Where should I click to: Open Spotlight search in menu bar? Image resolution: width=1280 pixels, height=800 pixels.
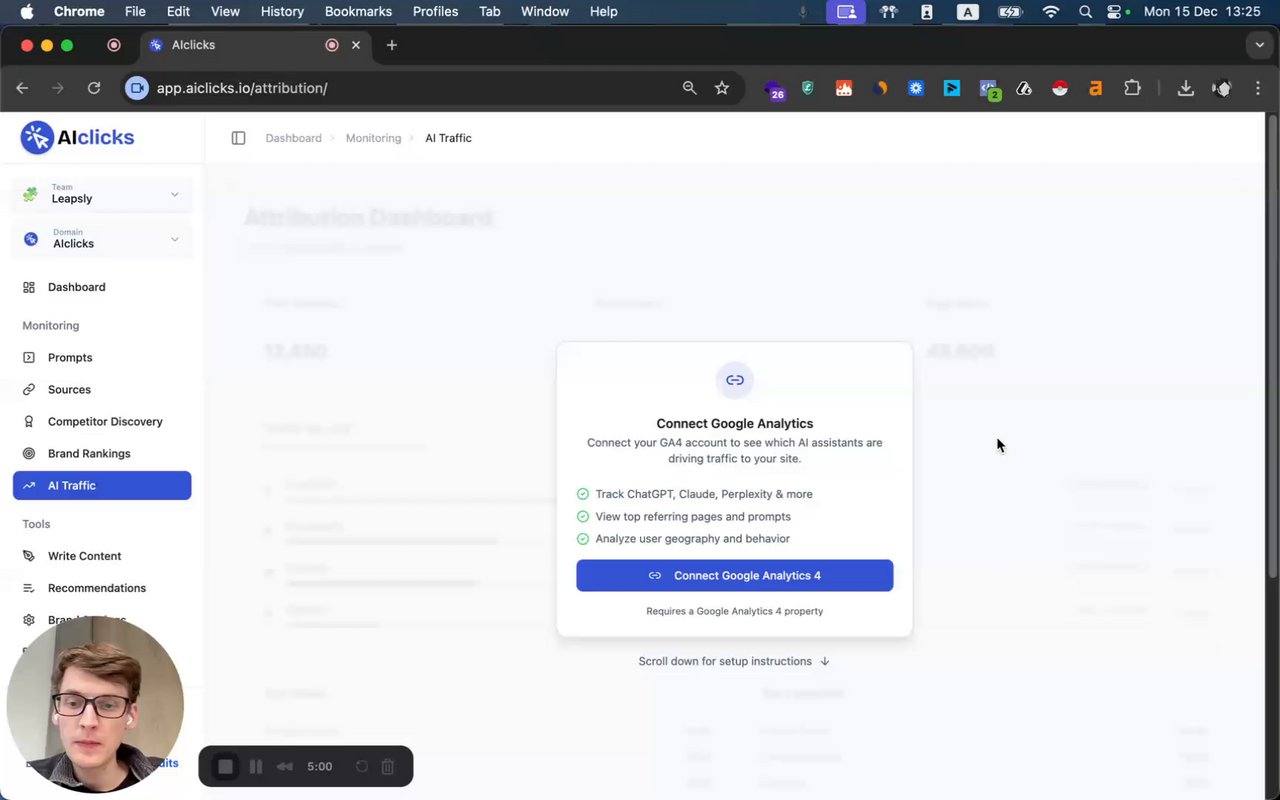(1086, 11)
